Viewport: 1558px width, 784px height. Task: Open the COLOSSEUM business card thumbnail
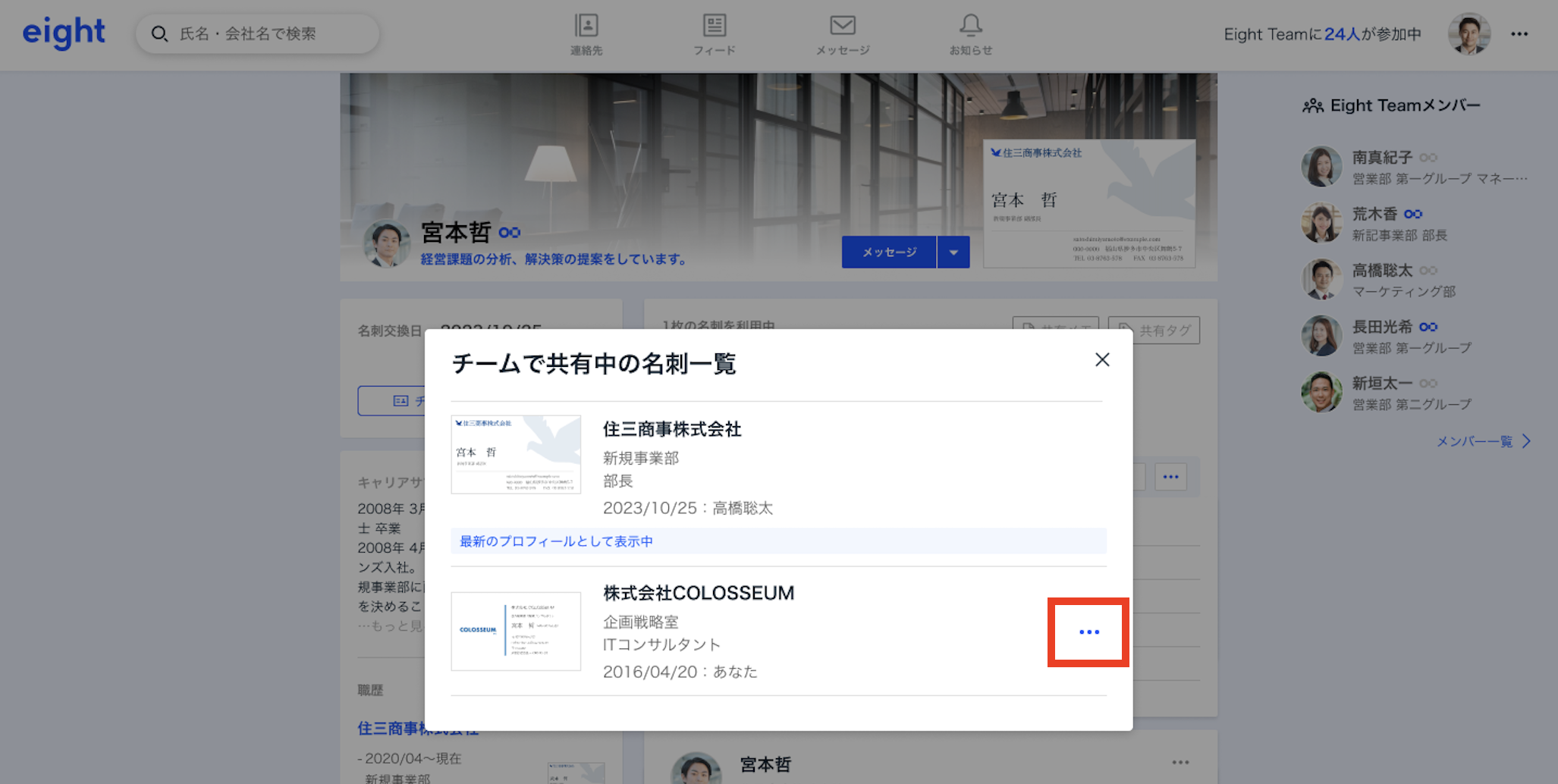click(x=516, y=631)
